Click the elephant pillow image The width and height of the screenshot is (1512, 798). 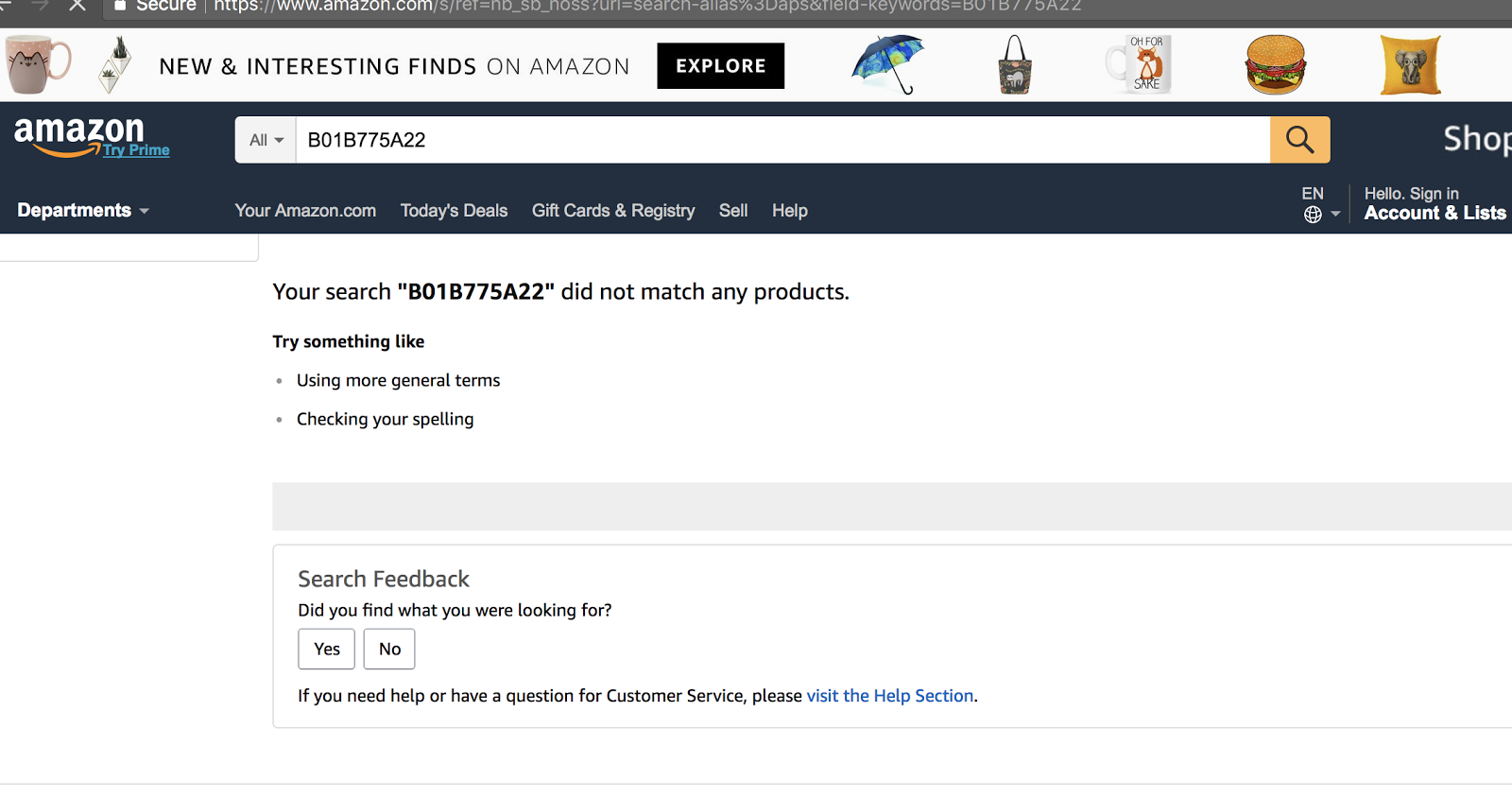(x=1410, y=64)
